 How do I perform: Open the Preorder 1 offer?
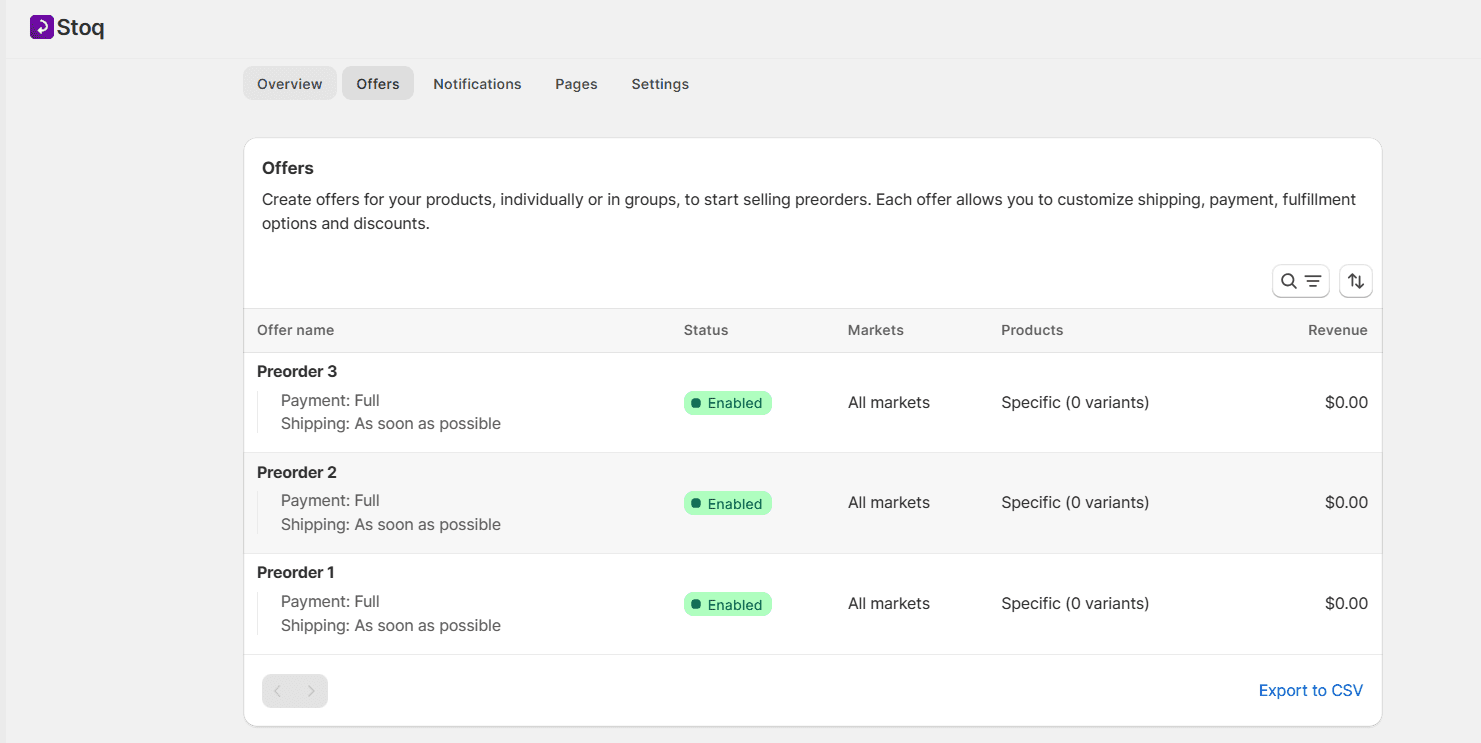(296, 573)
